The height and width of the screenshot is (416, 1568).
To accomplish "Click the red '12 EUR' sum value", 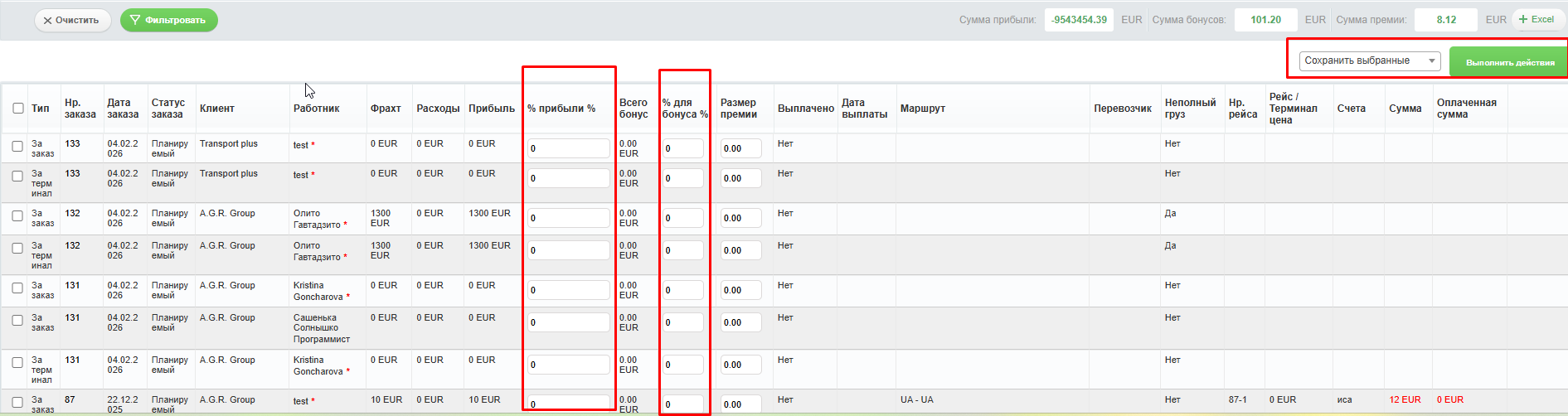I will point(1405,399).
